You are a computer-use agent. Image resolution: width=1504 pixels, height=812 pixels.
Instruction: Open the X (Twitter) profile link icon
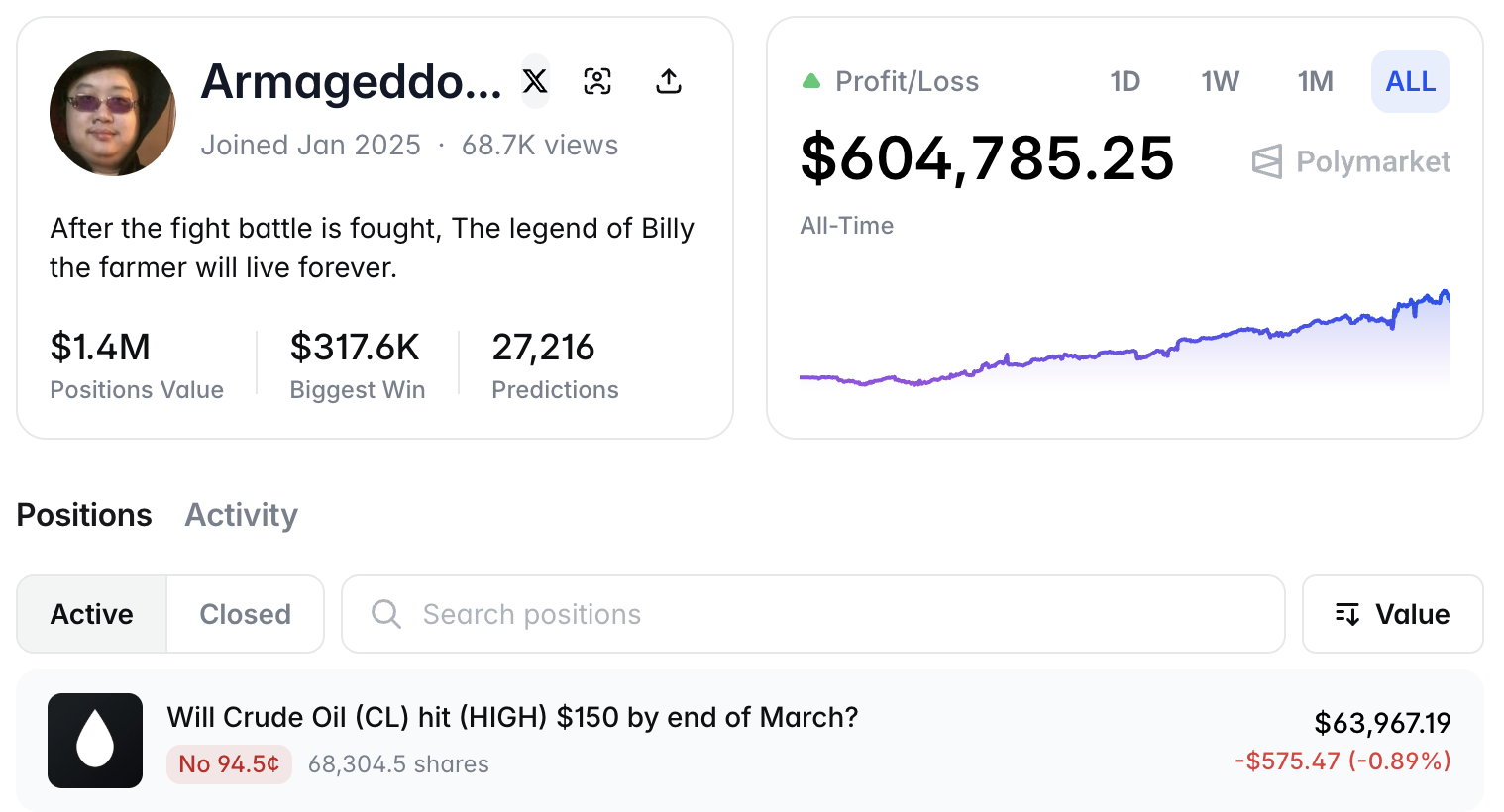pyautogui.click(x=535, y=81)
